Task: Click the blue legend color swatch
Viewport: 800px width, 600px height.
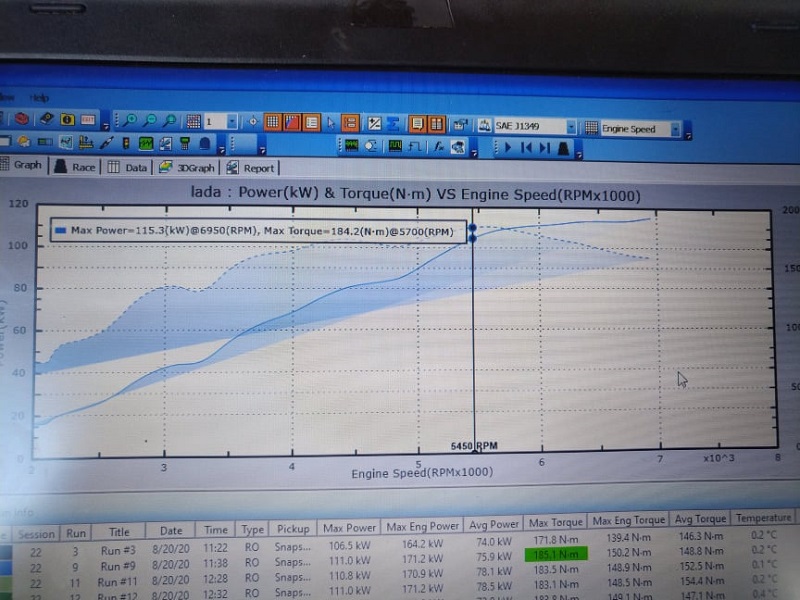Action: pos(61,230)
